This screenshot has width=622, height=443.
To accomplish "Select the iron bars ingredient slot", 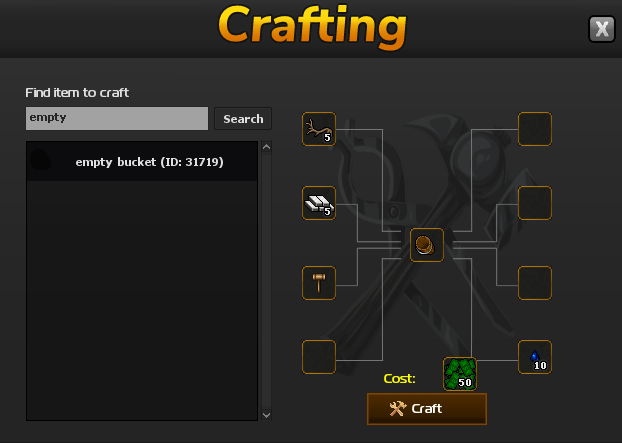I will [x=319, y=203].
